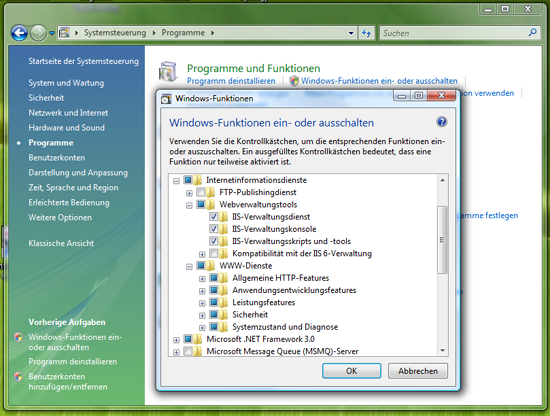Click the grayed forward navigation arrow

point(38,33)
